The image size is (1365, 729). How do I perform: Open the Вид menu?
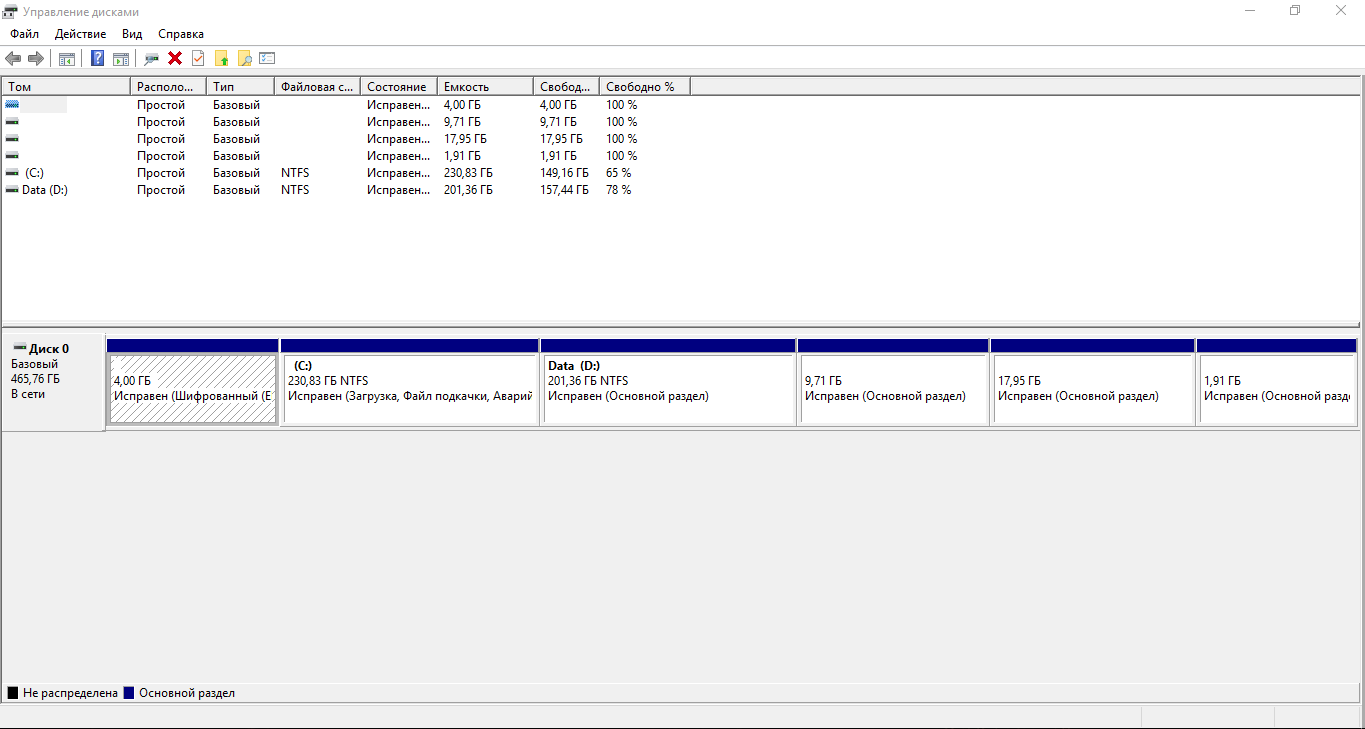coord(132,34)
